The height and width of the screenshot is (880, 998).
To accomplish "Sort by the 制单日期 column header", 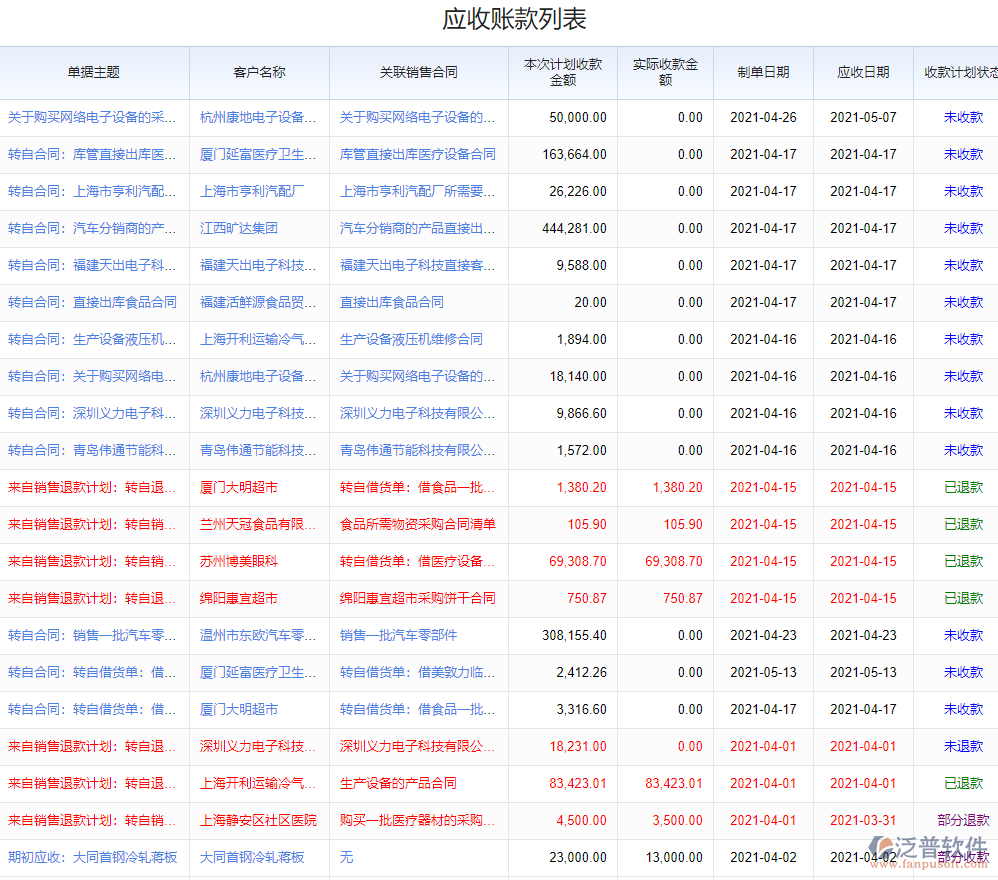I will [763, 72].
